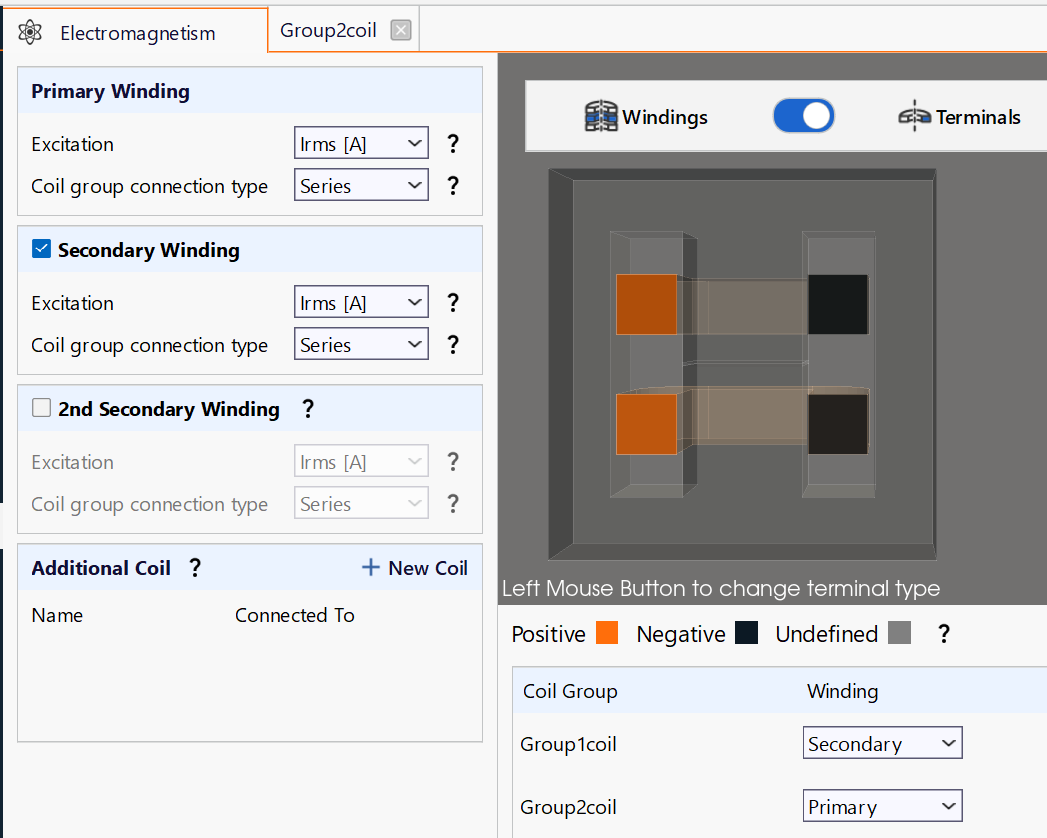Viewport: 1047px width, 838px height.
Task: Select the Group2coil row label in table
Action: 568,807
